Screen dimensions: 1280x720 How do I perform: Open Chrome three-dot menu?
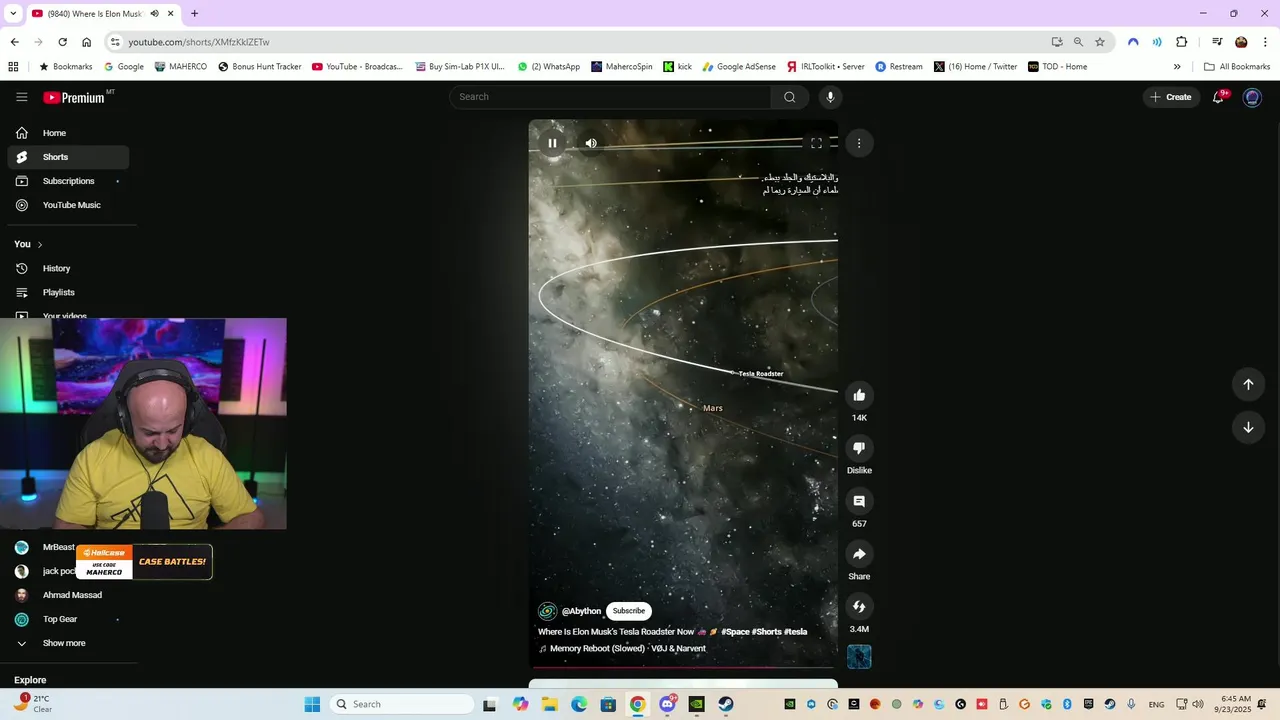coord(1265,42)
